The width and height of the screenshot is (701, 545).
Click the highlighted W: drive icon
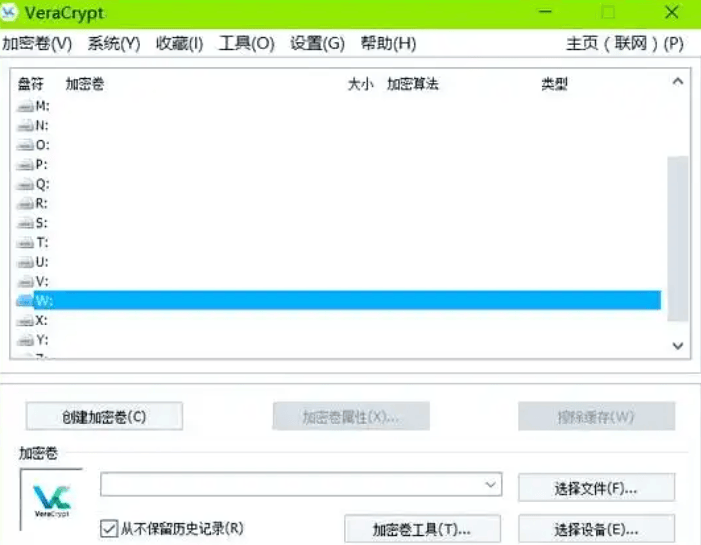[25, 301]
